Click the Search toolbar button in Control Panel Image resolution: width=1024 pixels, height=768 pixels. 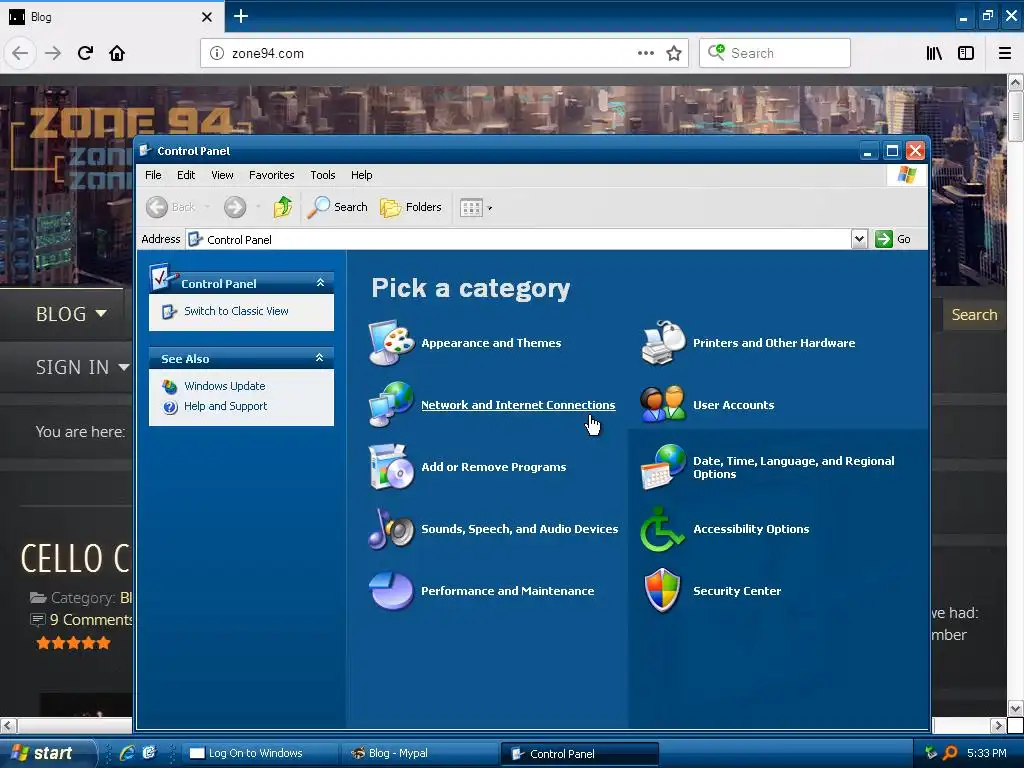pyautogui.click(x=338, y=207)
